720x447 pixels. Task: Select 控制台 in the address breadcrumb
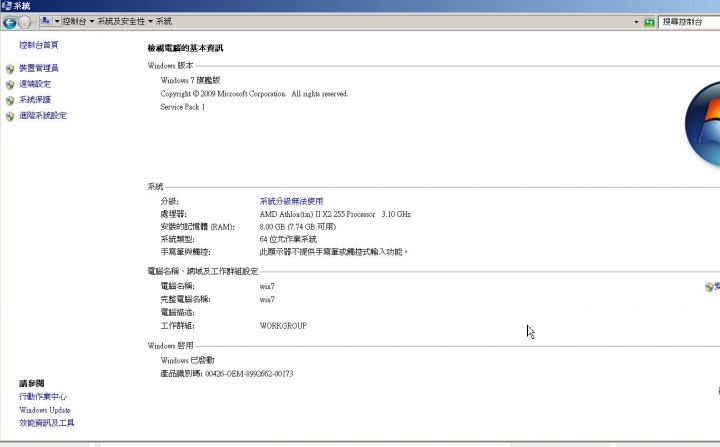point(74,21)
